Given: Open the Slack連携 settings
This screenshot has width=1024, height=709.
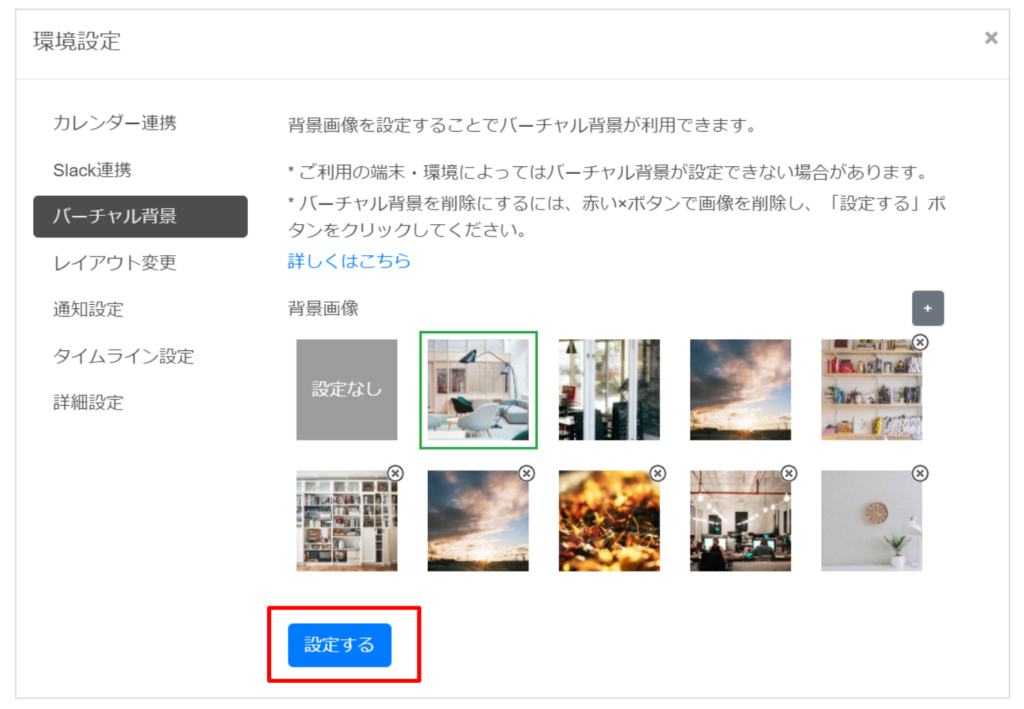Looking at the screenshot, I should (x=92, y=170).
